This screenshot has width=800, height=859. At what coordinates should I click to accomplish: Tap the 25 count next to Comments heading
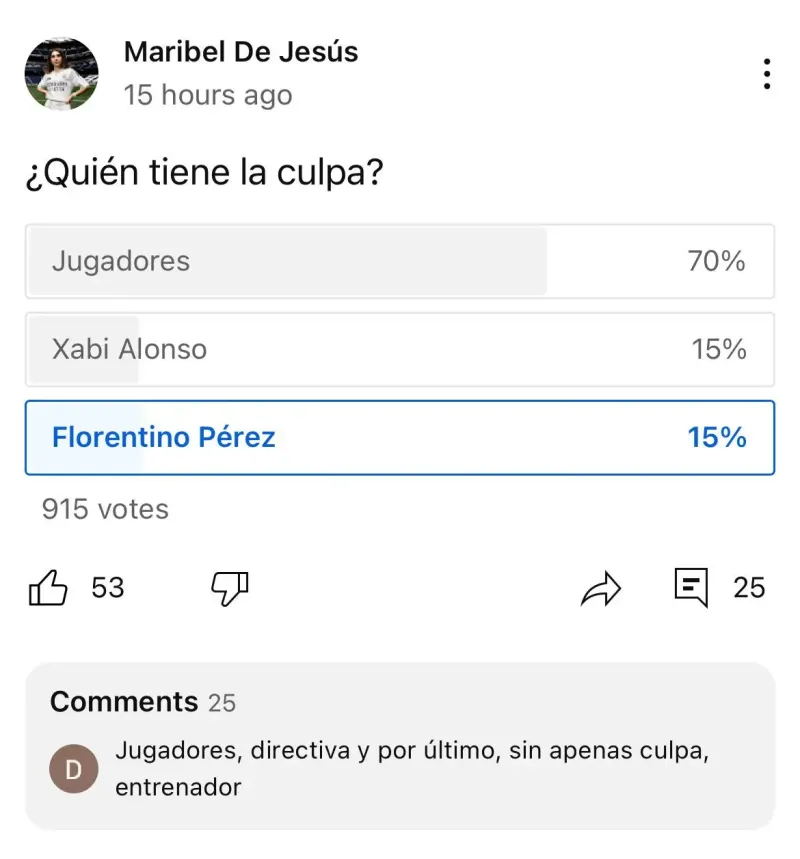(x=222, y=703)
